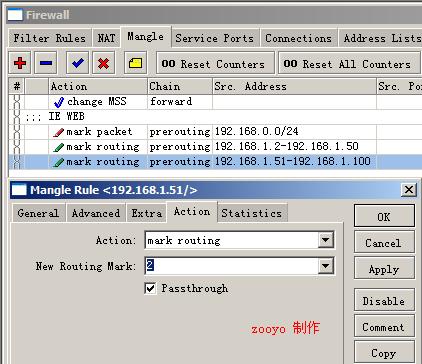Click green pencil icon of 192.168.1.51 rule
Screen dimensions: 422x364
58,162
